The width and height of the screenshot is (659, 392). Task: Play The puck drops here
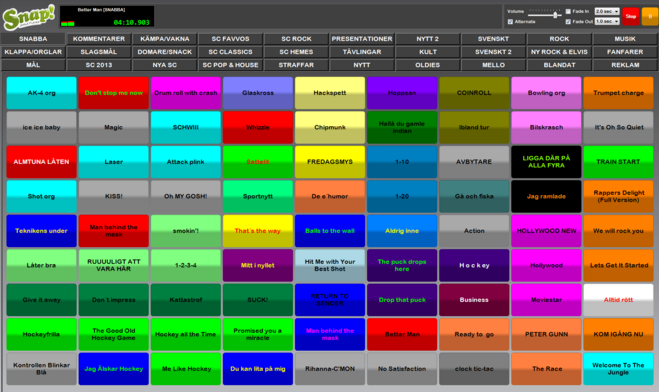[x=402, y=265]
